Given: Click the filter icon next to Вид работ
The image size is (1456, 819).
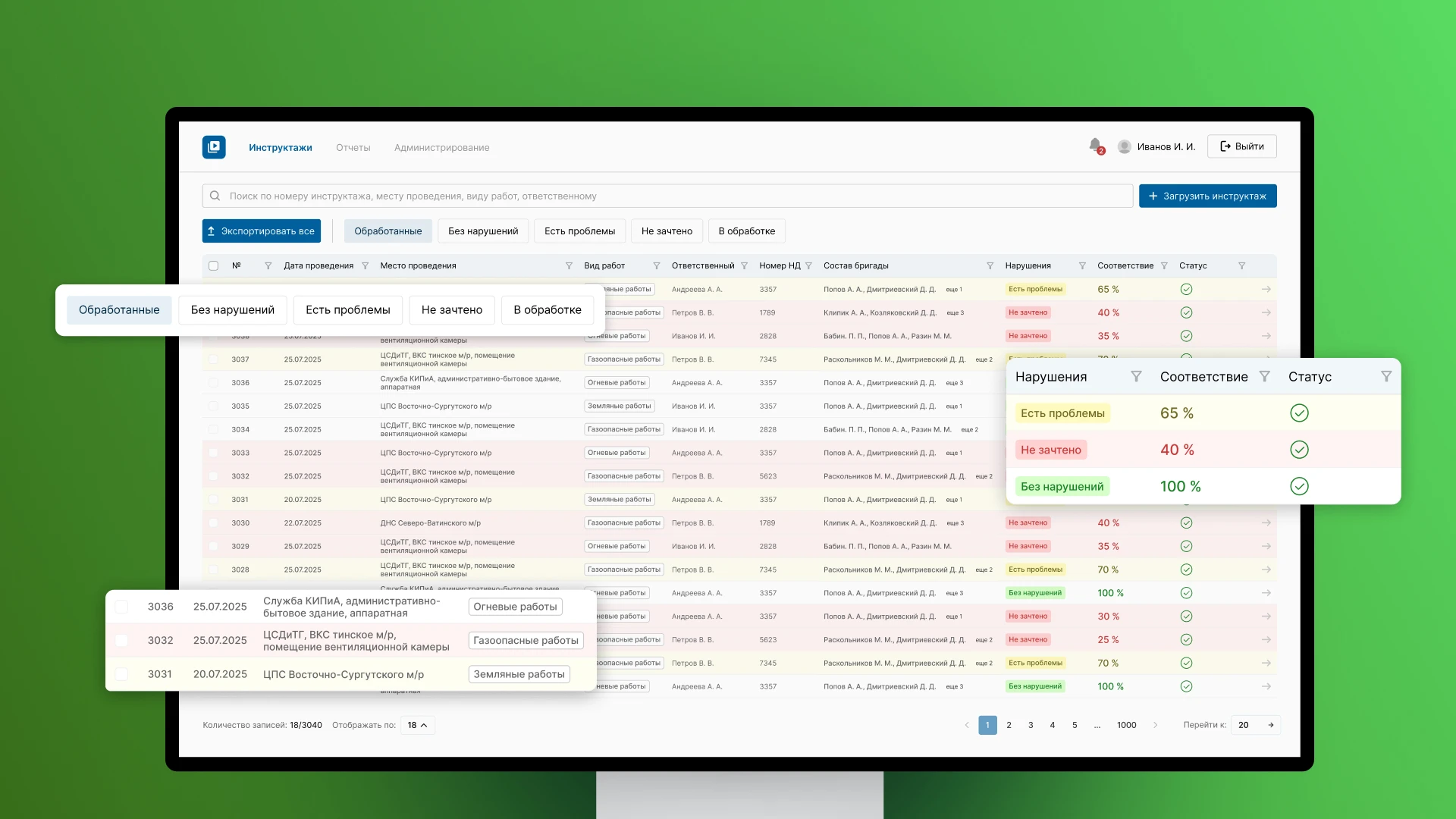Looking at the screenshot, I should pos(657,266).
